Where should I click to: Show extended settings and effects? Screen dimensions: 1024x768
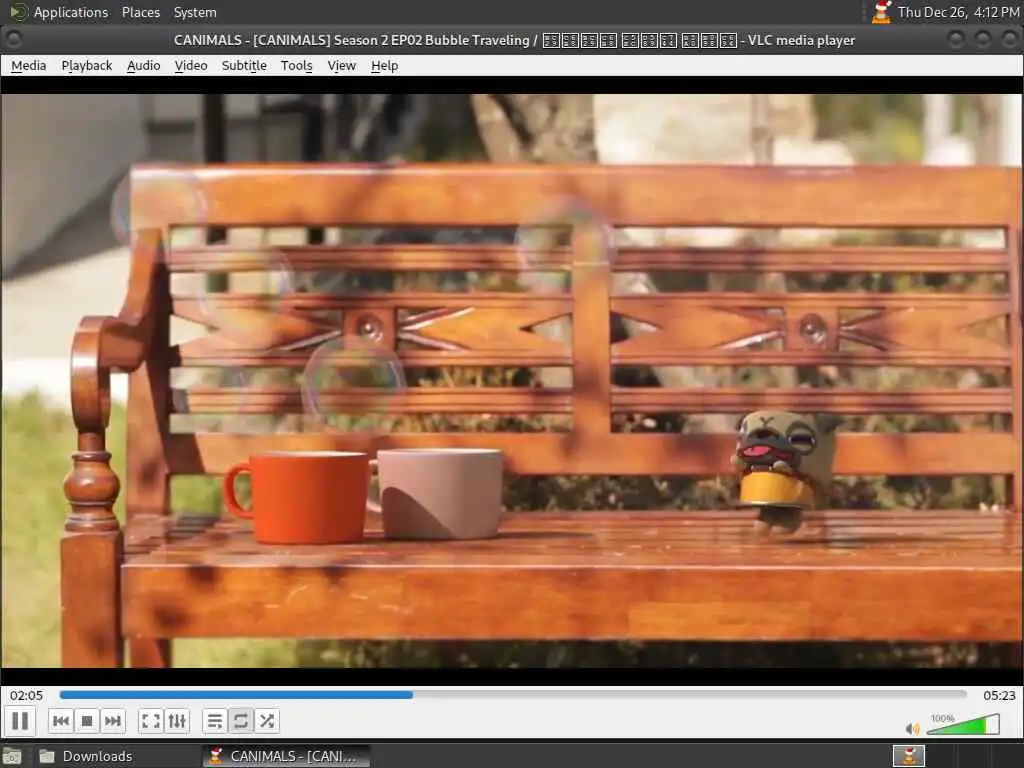coord(177,721)
